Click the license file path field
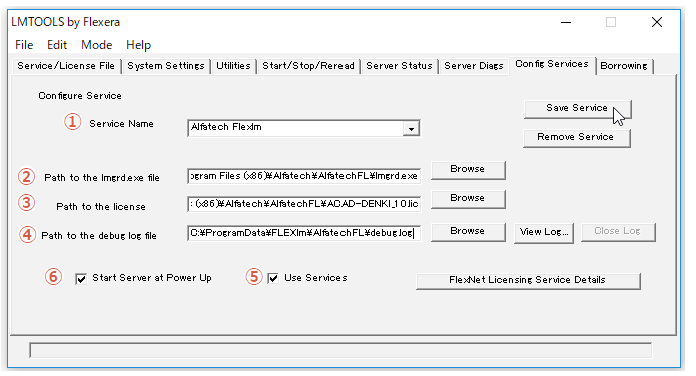The height and width of the screenshot is (376, 696). [304, 204]
